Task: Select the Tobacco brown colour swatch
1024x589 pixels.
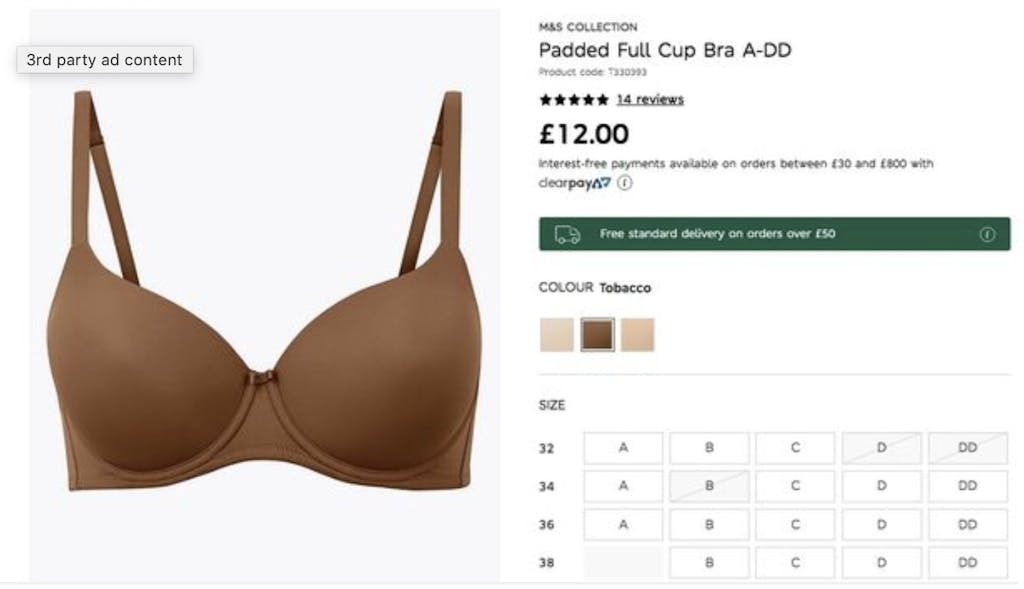Action: (598, 334)
